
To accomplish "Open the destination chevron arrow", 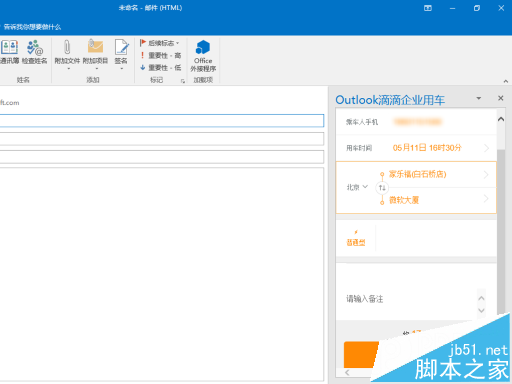I will [486, 199].
